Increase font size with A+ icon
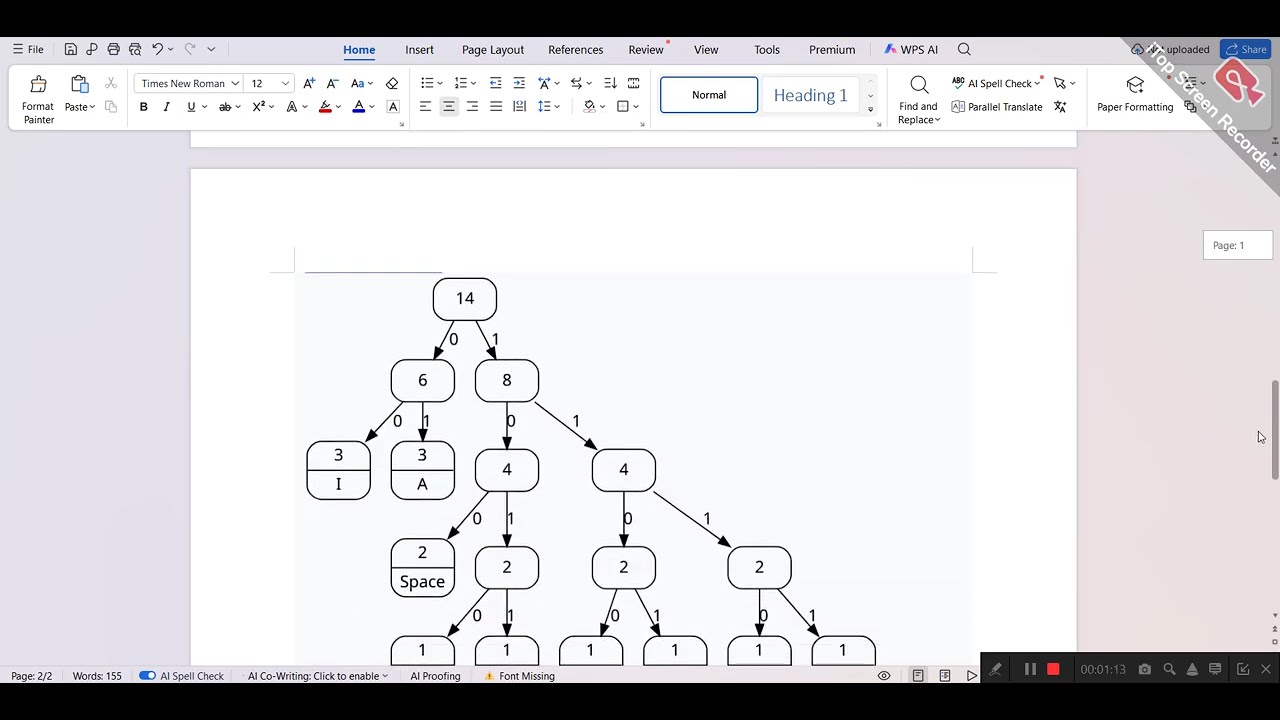 click(x=309, y=83)
